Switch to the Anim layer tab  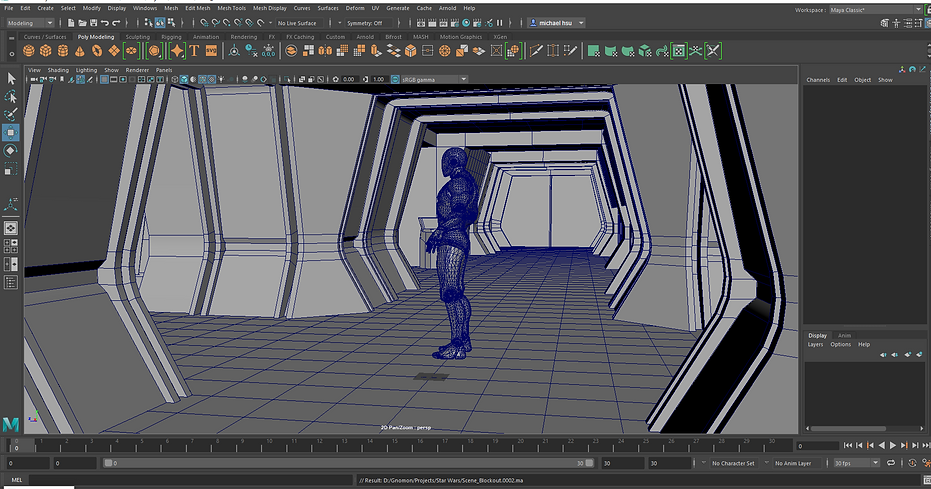click(x=844, y=335)
